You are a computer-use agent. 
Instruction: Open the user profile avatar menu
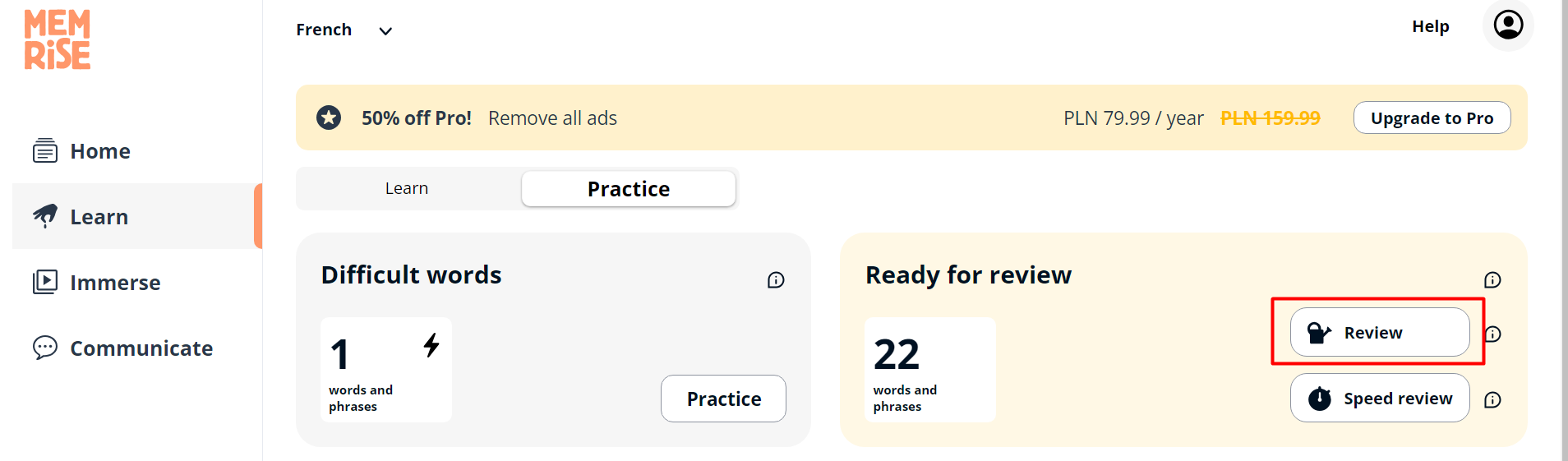point(1508,25)
